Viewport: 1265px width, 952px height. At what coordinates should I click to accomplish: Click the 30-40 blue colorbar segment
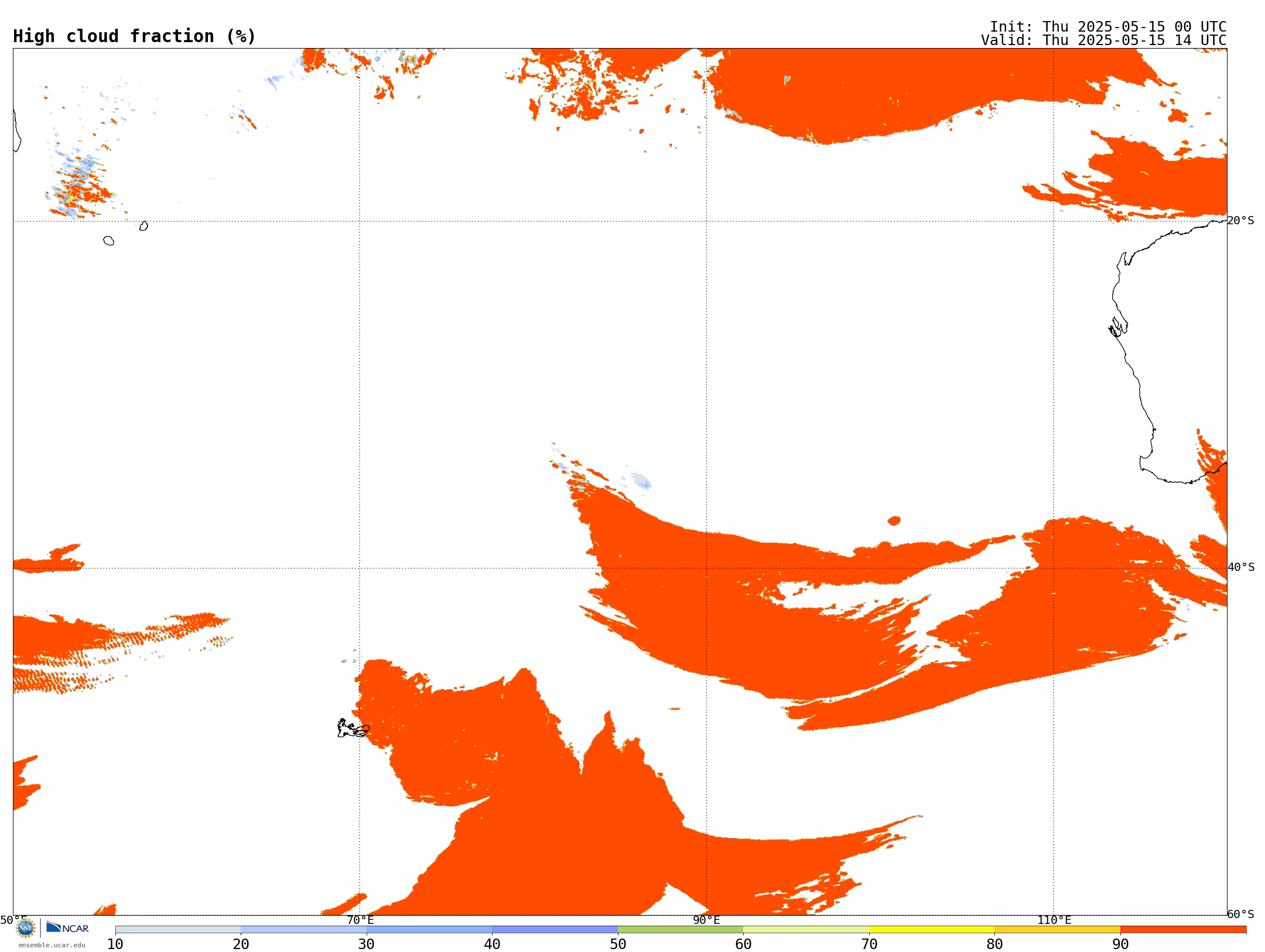click(x=429, y=930)
